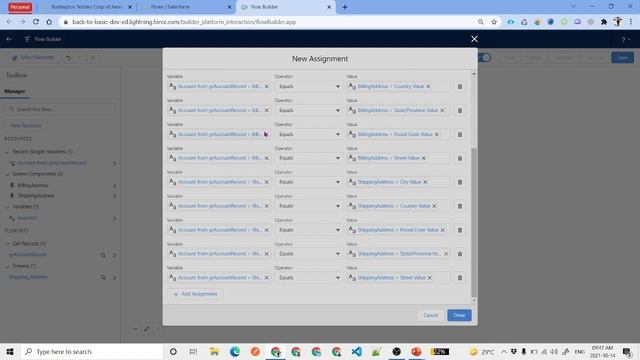This screenshot has width=640, height=360.
Task: Open Operator dropdown for ShippingAddress City row
Action: (x=309, y=182)
